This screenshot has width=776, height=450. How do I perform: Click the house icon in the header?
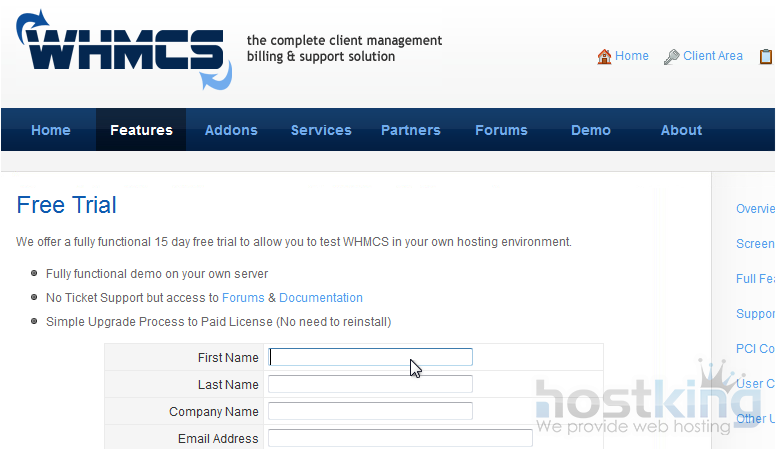[604, 57]
